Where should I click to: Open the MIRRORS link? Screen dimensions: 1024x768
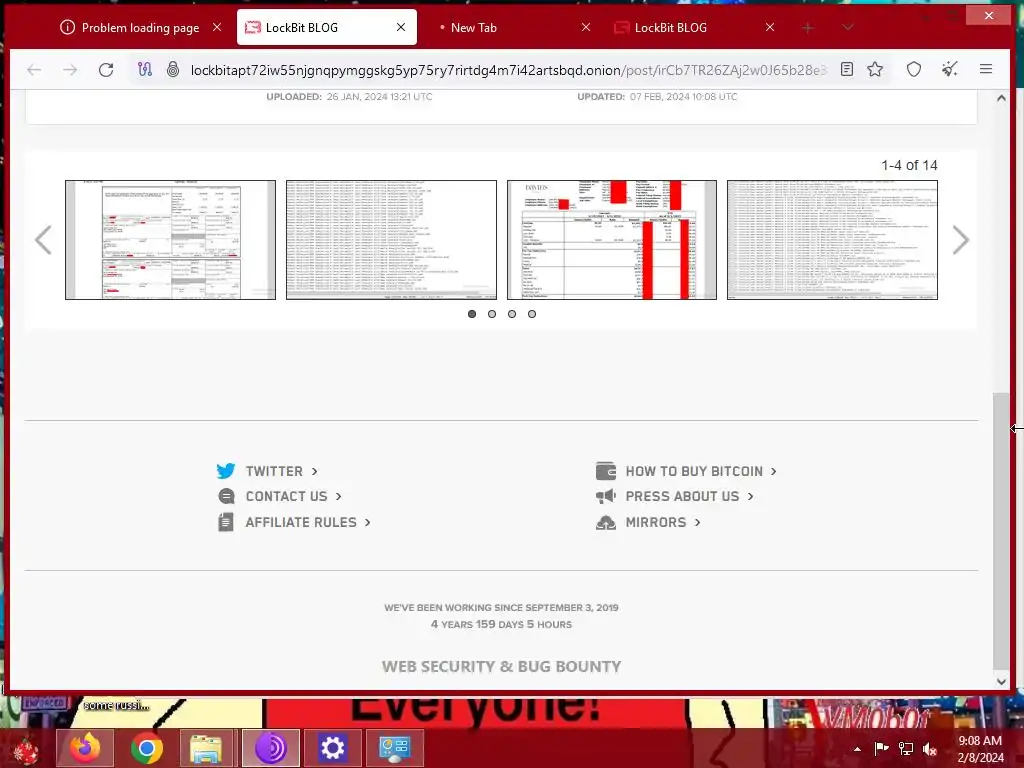pyautogui.click(x=656, y=522)
